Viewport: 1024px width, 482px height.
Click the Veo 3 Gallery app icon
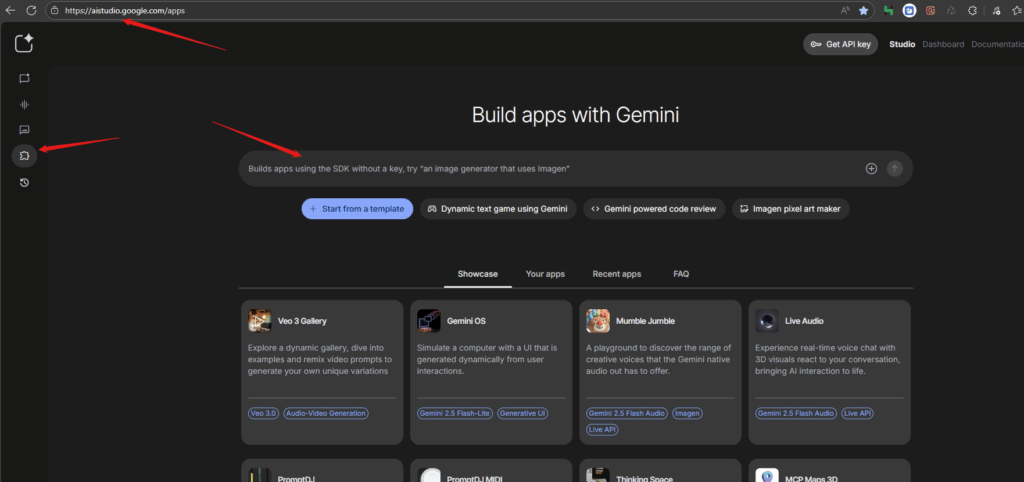click(x=260, y=321)
